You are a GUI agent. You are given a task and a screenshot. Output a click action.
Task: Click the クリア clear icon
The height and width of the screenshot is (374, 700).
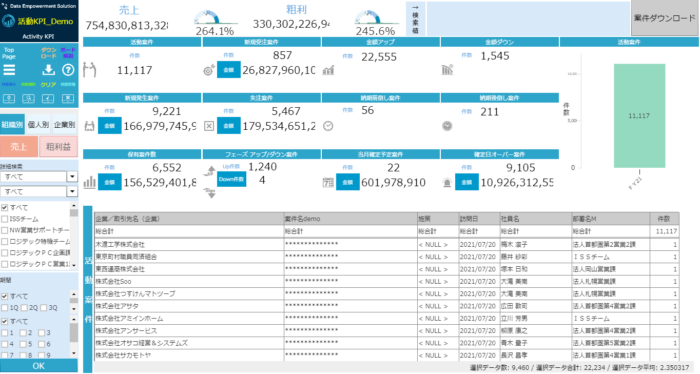coord(48,99)
